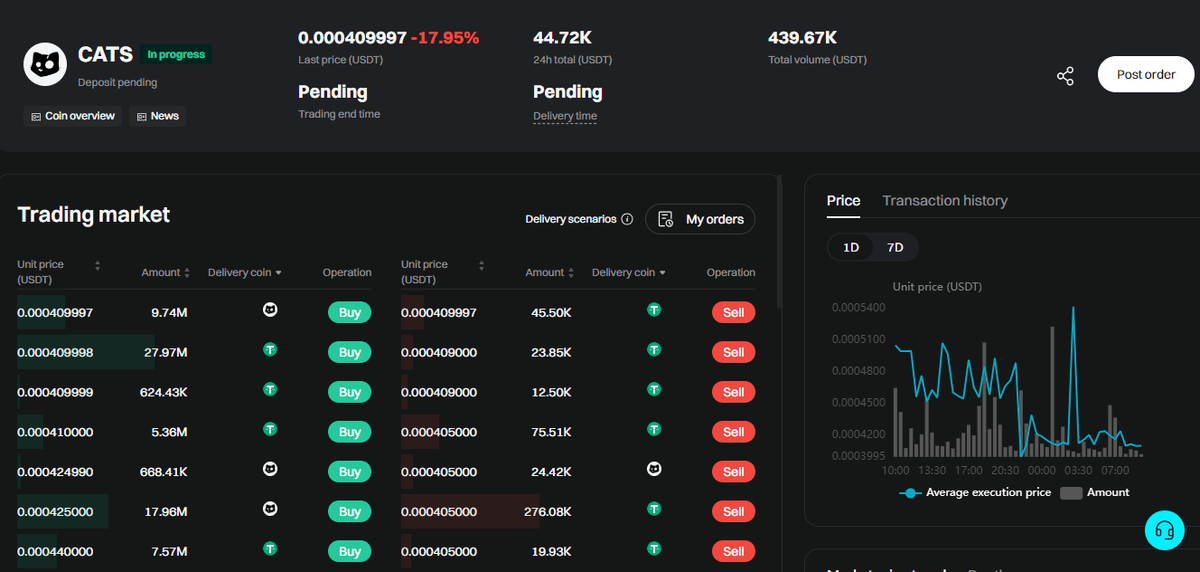Click Tether icon in 7.57M row
This screenshot has width=1200, height=572.
[270, 548]
